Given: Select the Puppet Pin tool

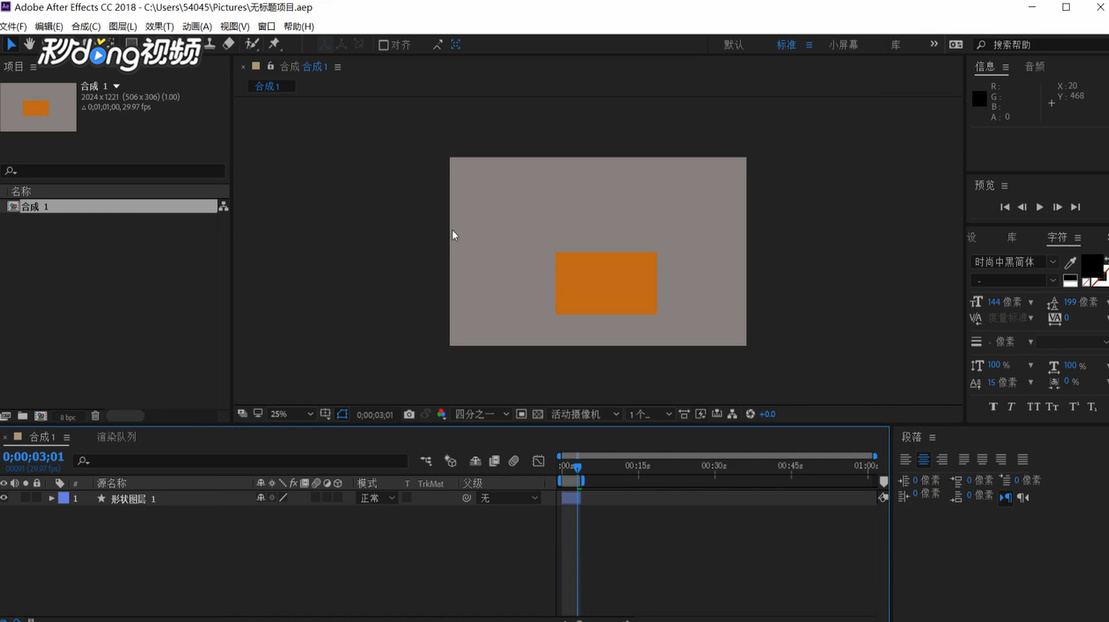Looking at the screenshot, I should pyautogui.click(x=274, y=44).
